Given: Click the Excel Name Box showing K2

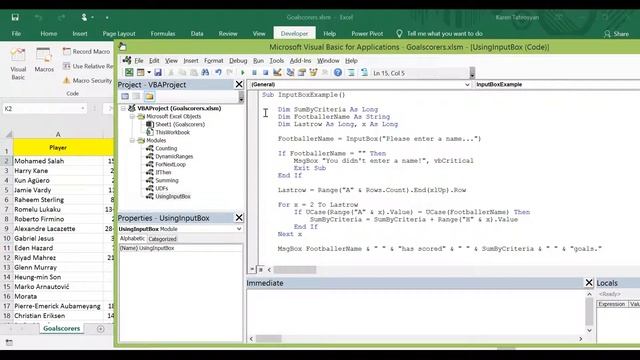Looking at the screenshot, I should [x=44, y=109].
